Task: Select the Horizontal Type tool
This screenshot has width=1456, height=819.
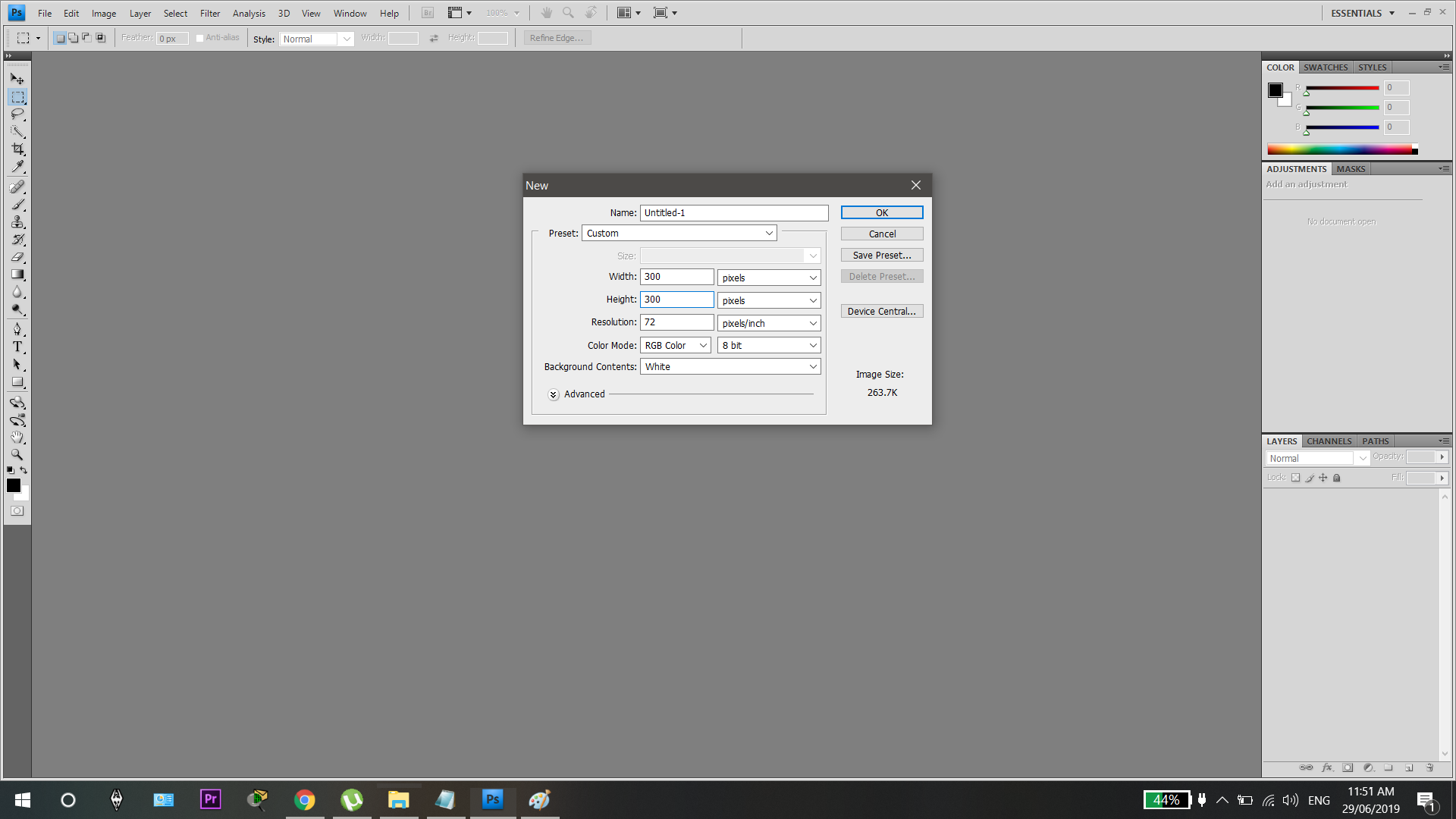Action: [x=17, y=347]
